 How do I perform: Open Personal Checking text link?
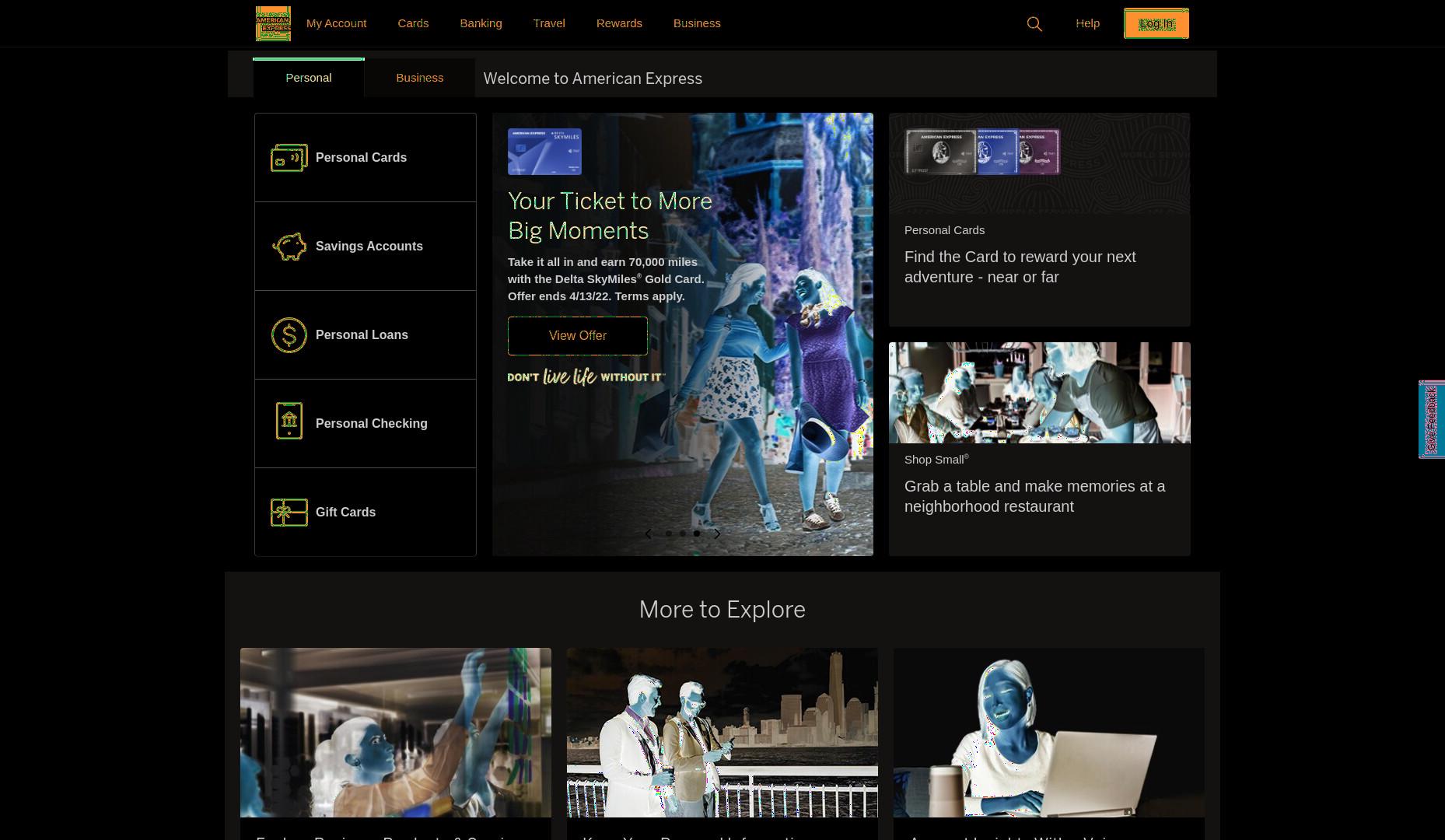click(372, 424)
